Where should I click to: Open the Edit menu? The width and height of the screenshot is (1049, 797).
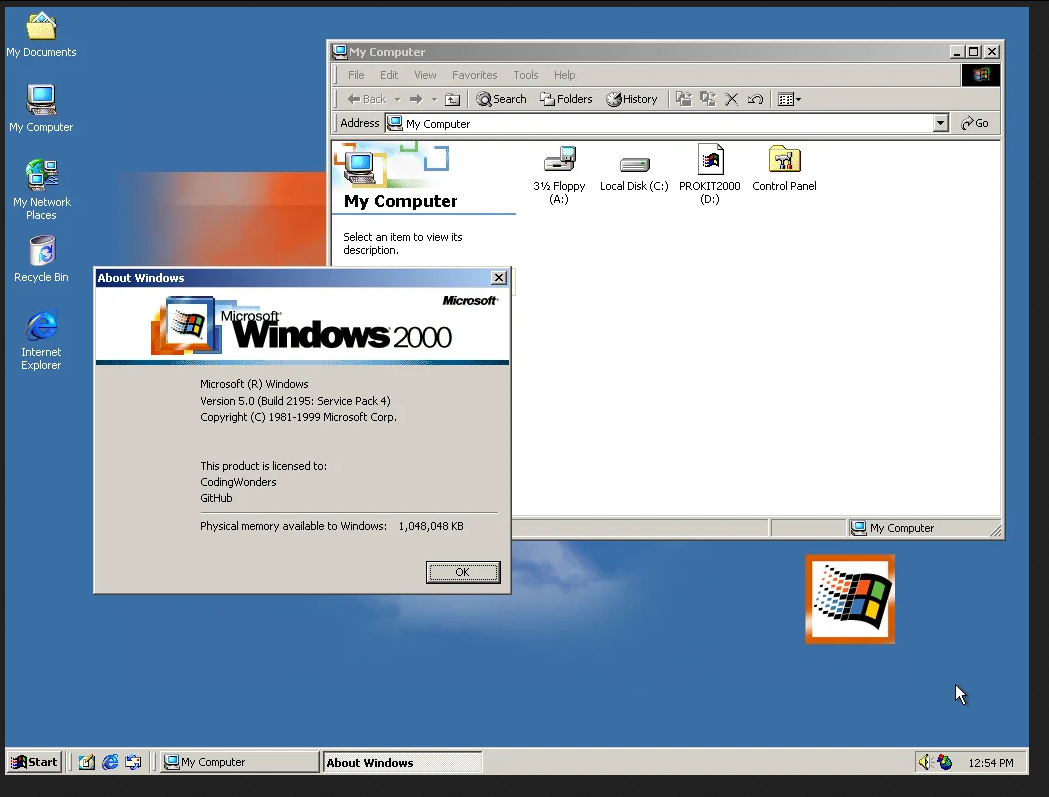[389, 75]
